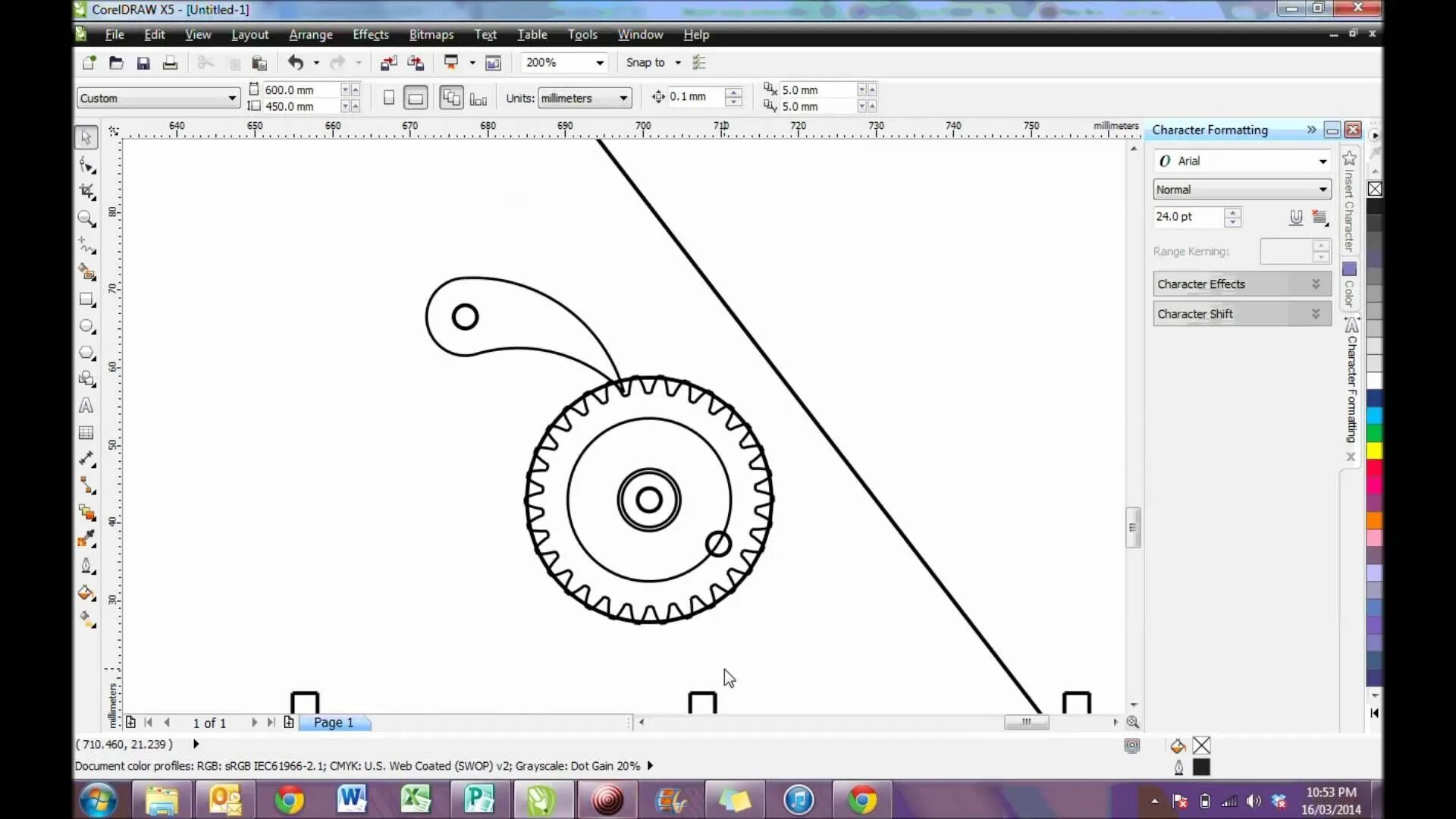
Task: Click the Import icon in toolbar
Action: point(388,63)
